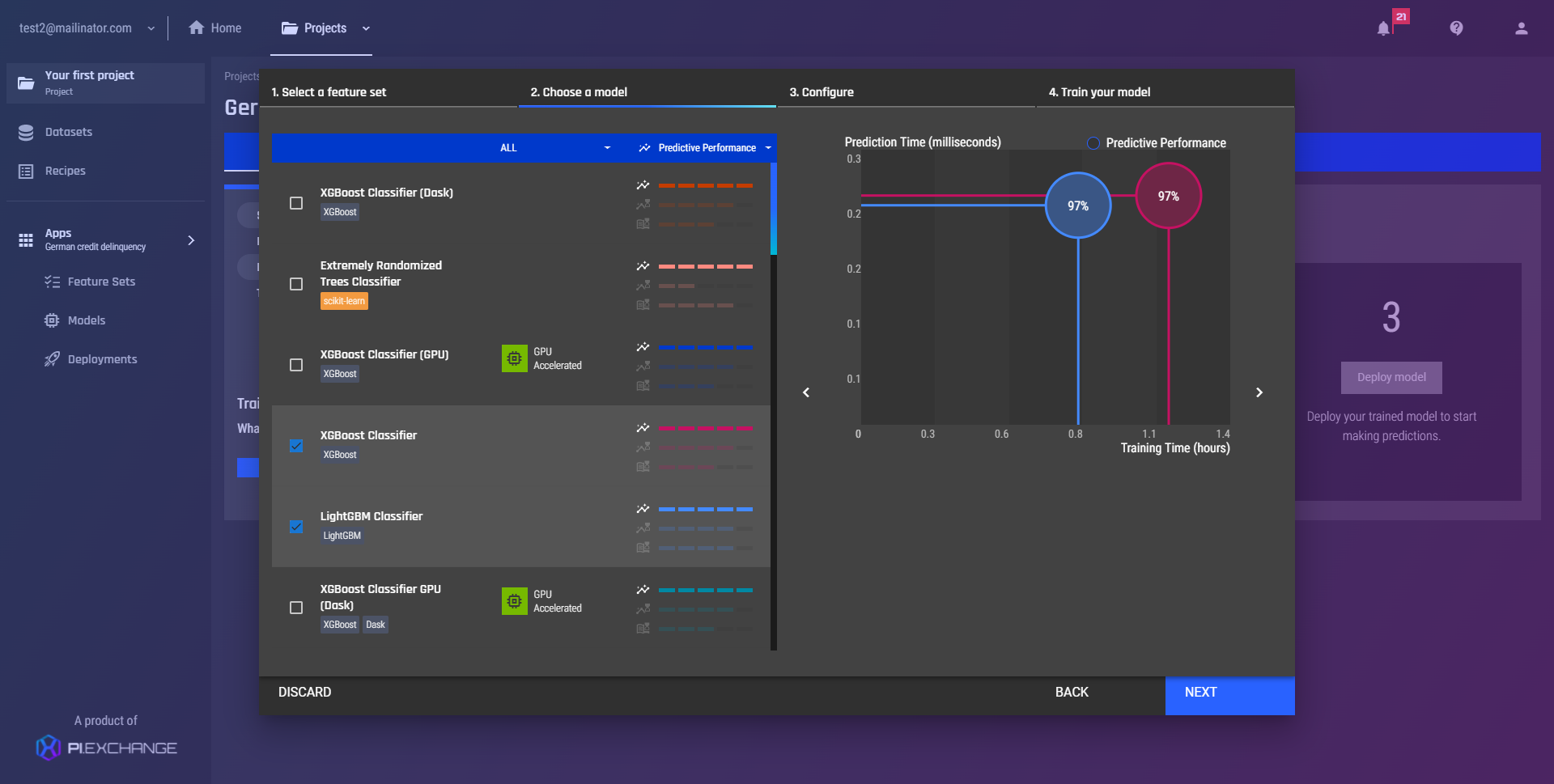Viewport: 1554px width, 784px height.
Task: Click the DISCARD button
Action: pyautogui.click(x=305, y=693)
